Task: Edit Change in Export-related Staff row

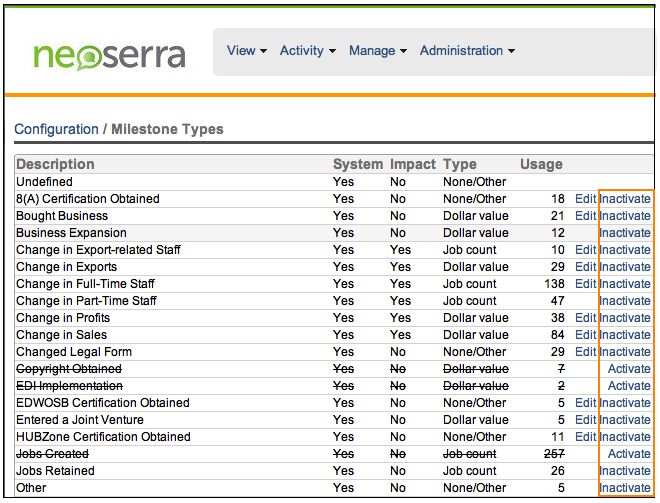Action: (x=585, y=250)
